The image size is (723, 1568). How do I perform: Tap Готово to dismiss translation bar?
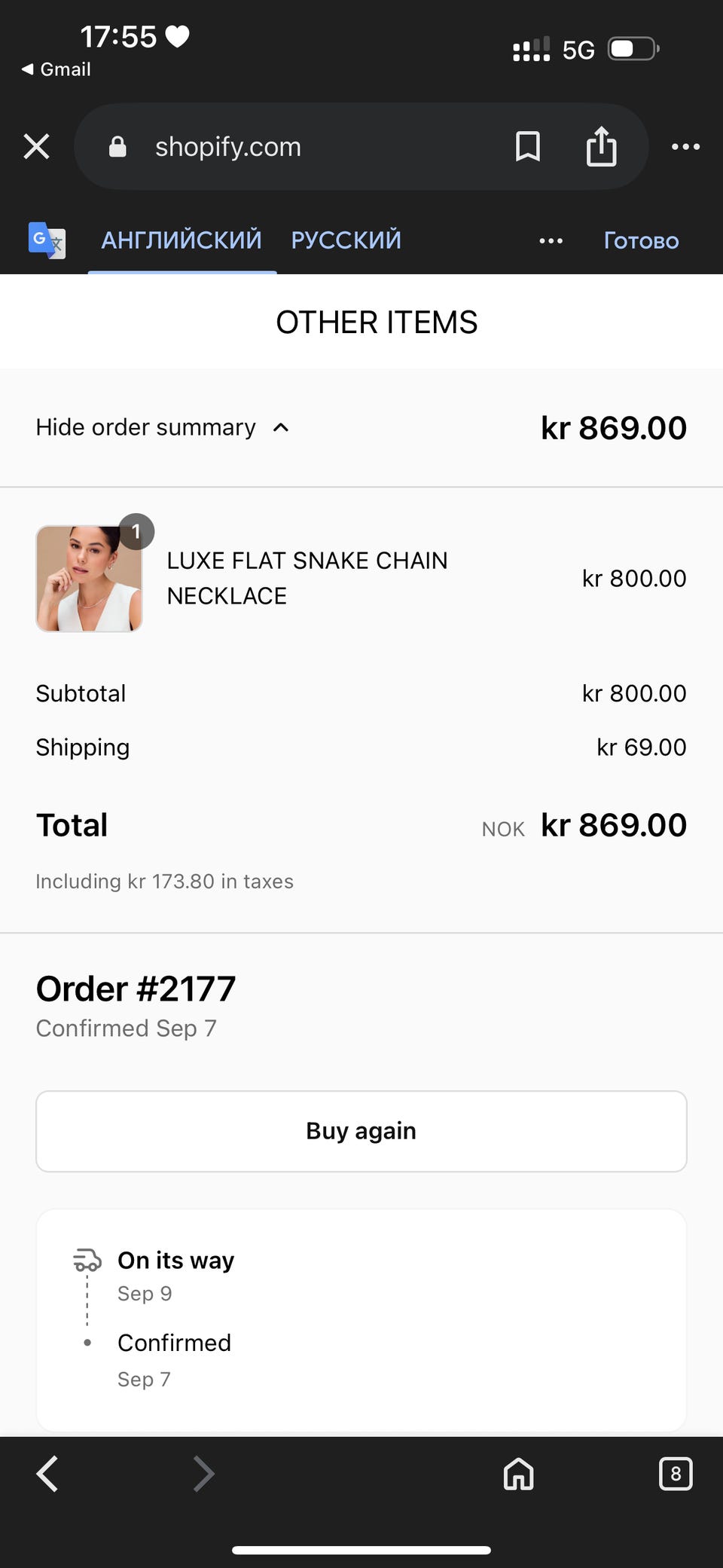(641, 241)
